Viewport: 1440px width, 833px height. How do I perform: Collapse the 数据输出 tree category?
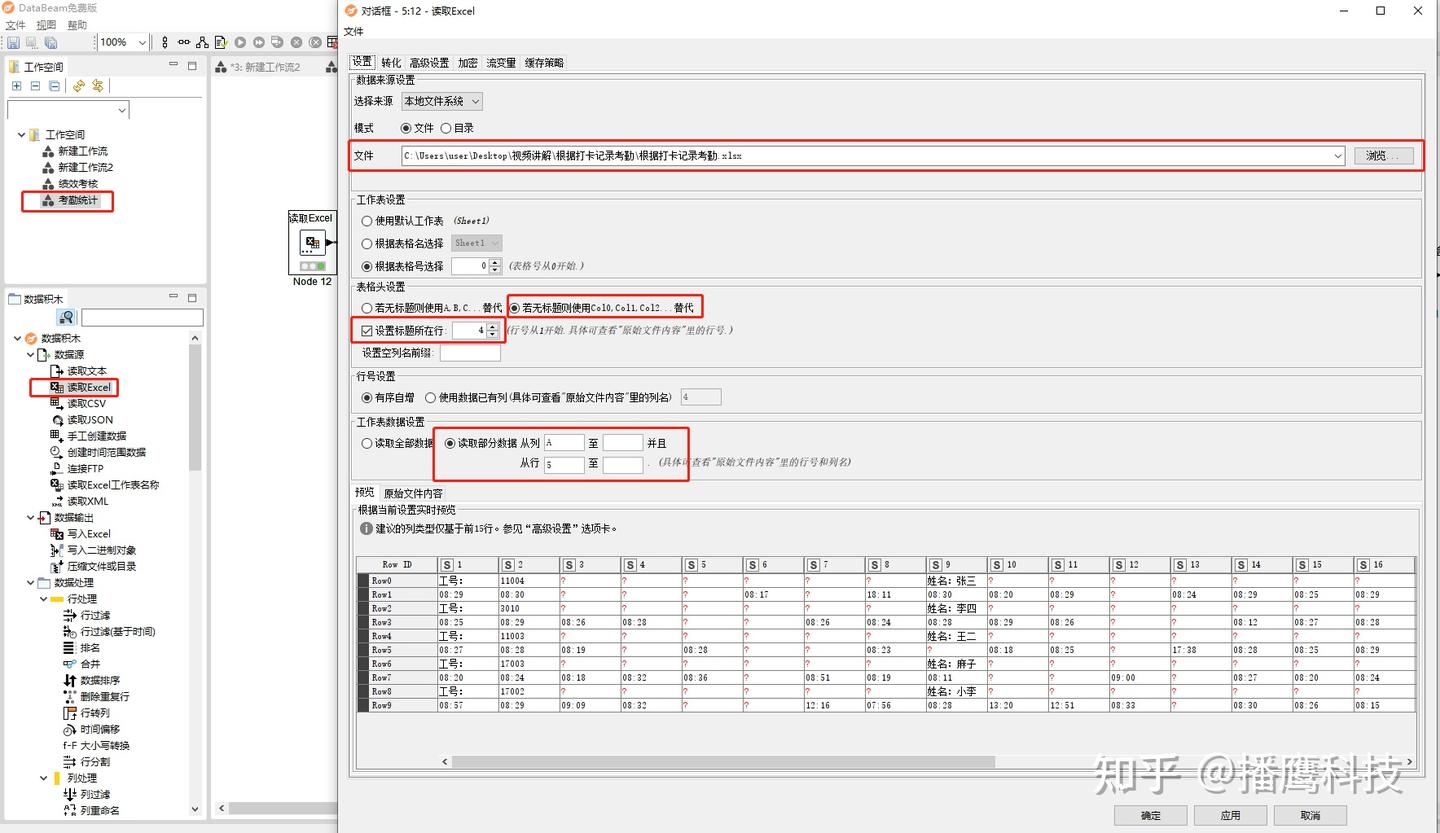point(31,518)
